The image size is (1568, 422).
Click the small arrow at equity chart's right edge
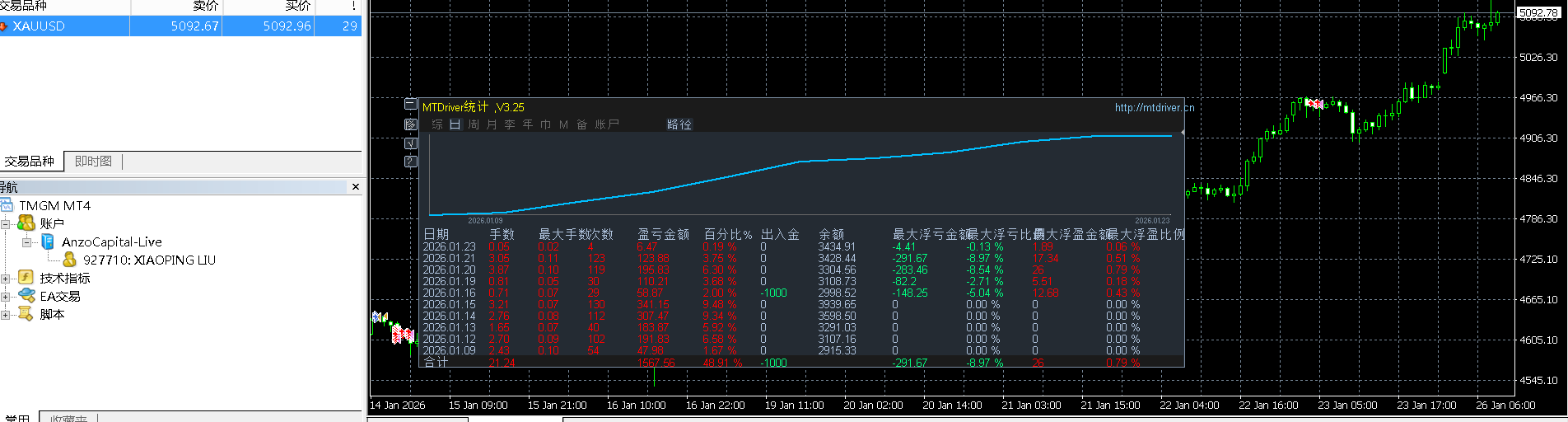click(1182, 132)
